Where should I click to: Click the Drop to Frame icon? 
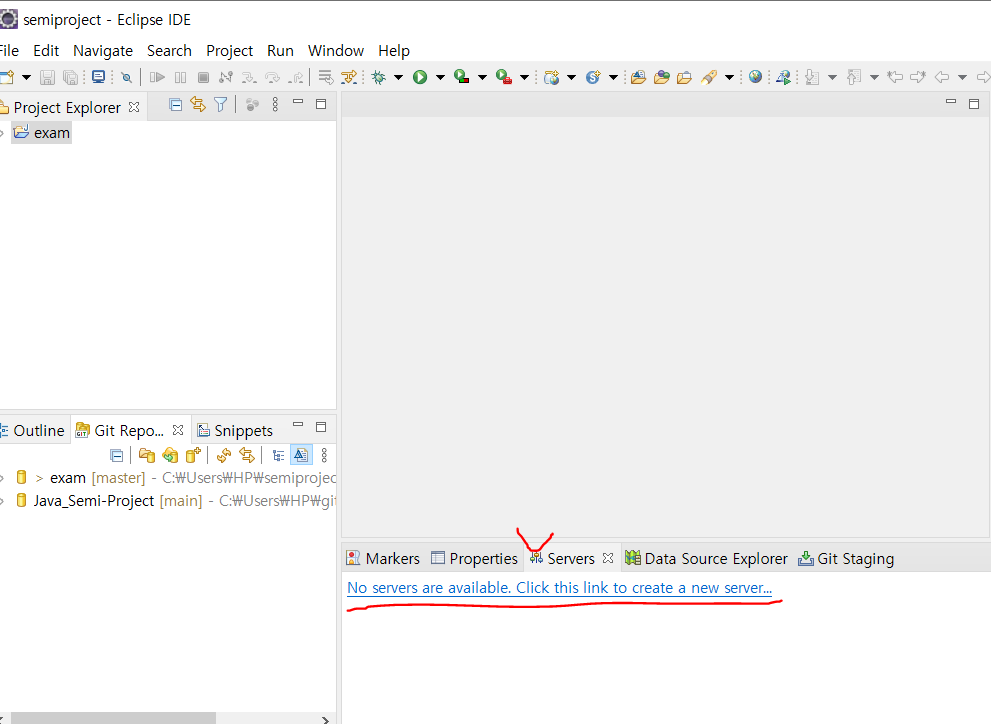pos(325,77)
